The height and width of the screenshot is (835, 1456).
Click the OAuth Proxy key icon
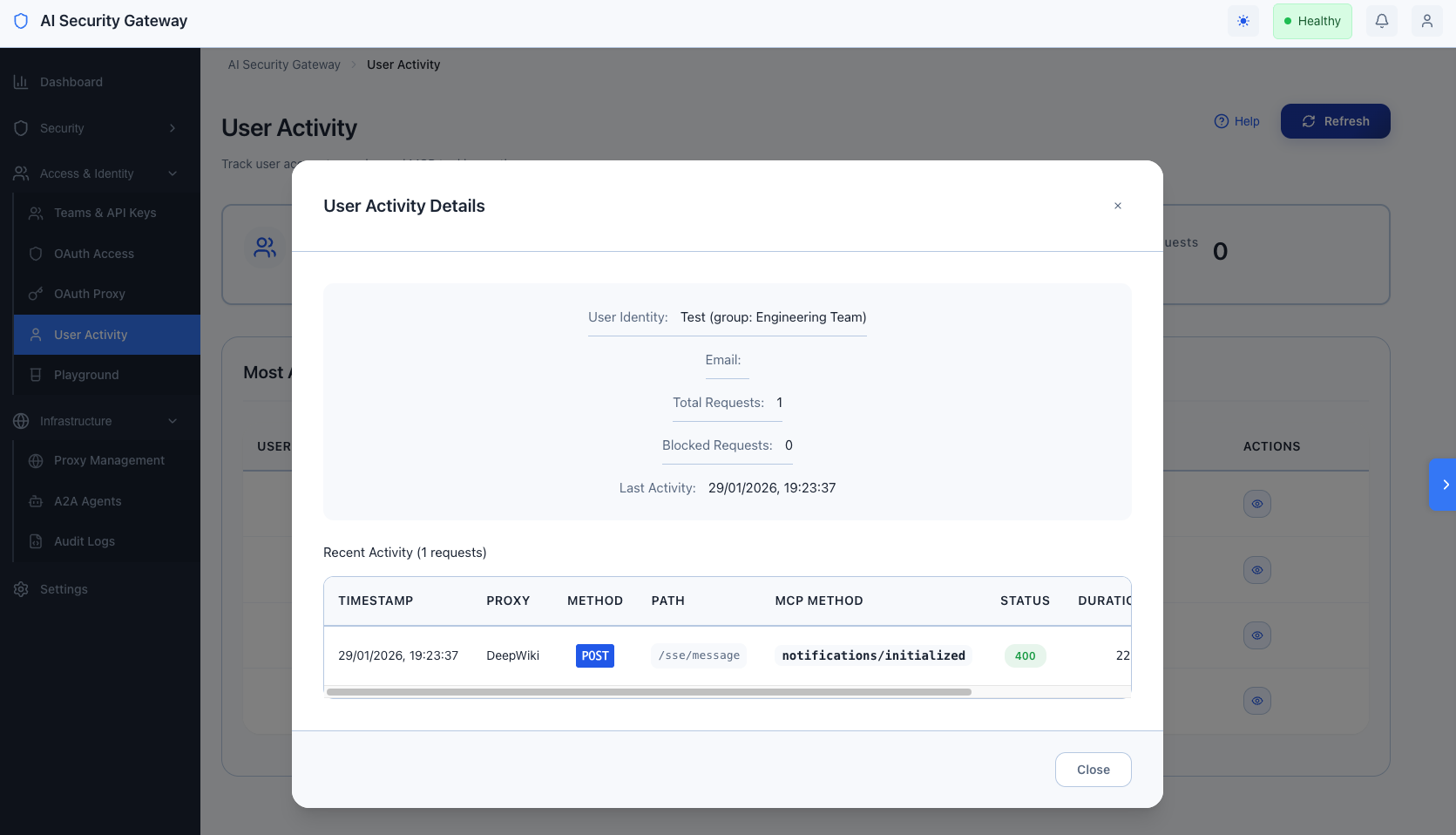click(35, 294)
